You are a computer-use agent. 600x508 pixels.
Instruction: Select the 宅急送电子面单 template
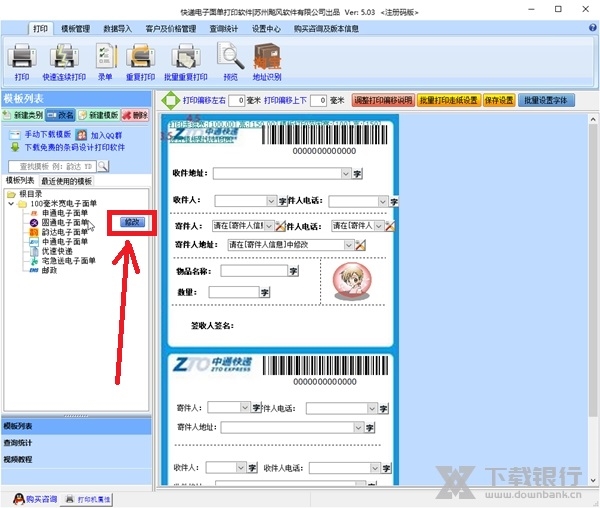click(68, 261)
